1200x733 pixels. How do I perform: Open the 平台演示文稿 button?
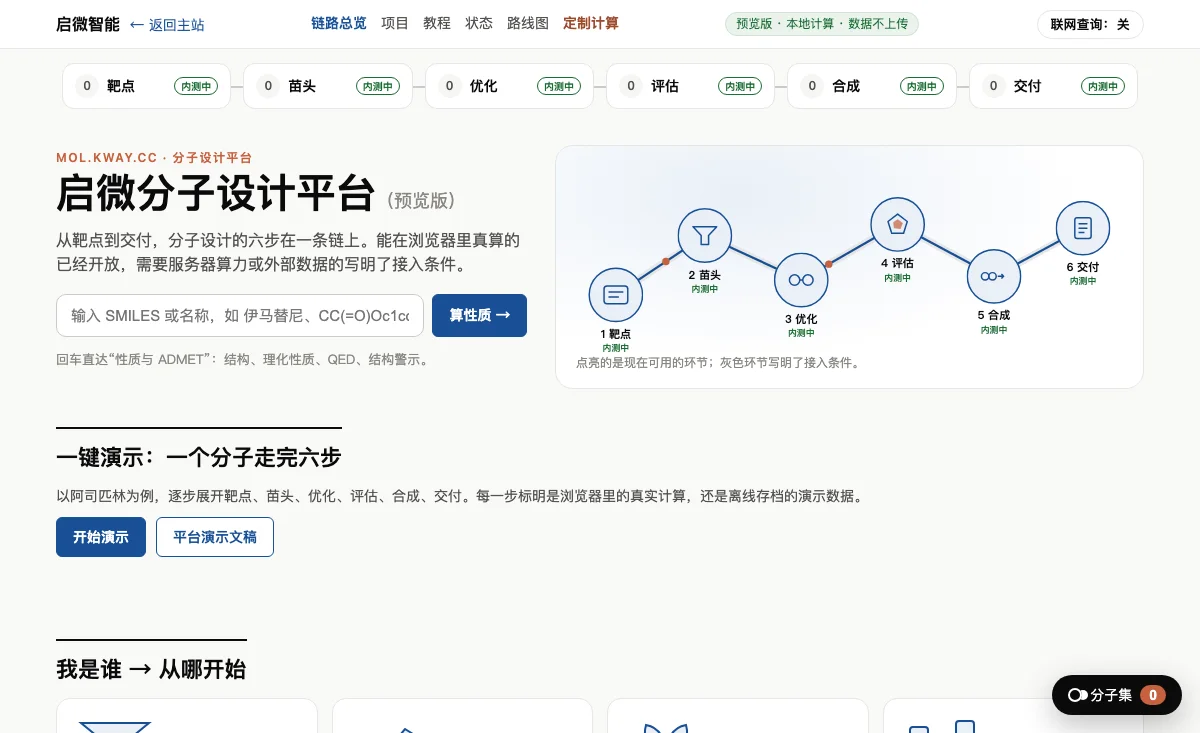[x=215, y=537]
